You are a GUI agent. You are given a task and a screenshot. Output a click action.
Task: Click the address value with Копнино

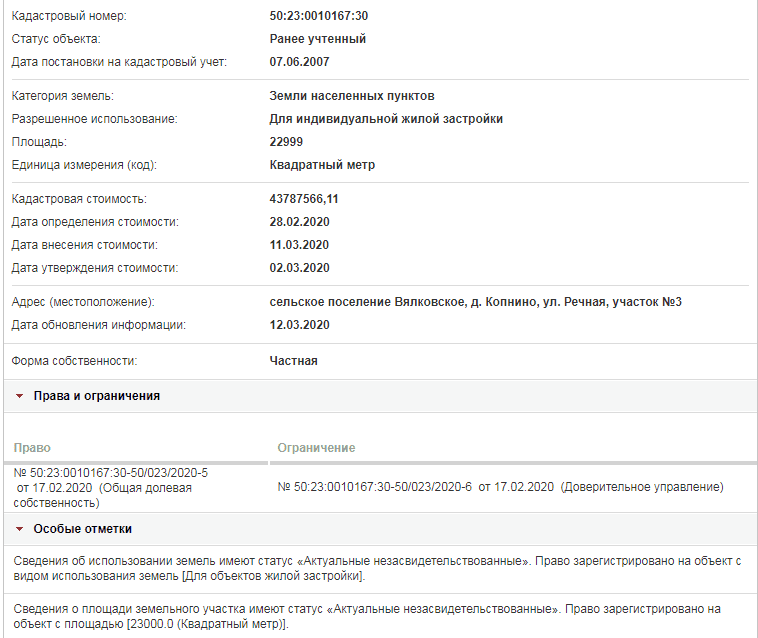coord(475,302)
